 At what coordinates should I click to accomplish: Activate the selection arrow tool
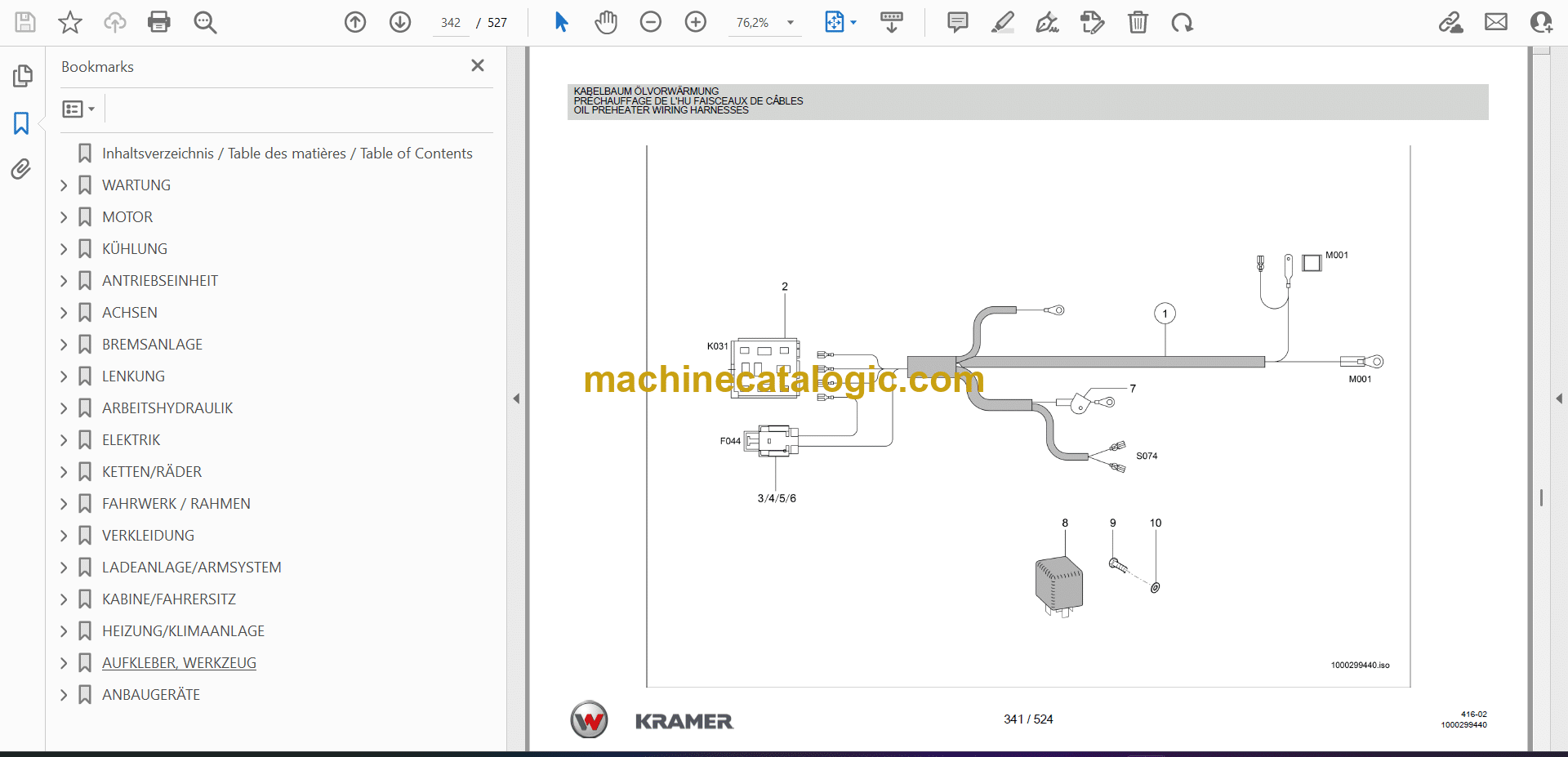tap(561, 22)
